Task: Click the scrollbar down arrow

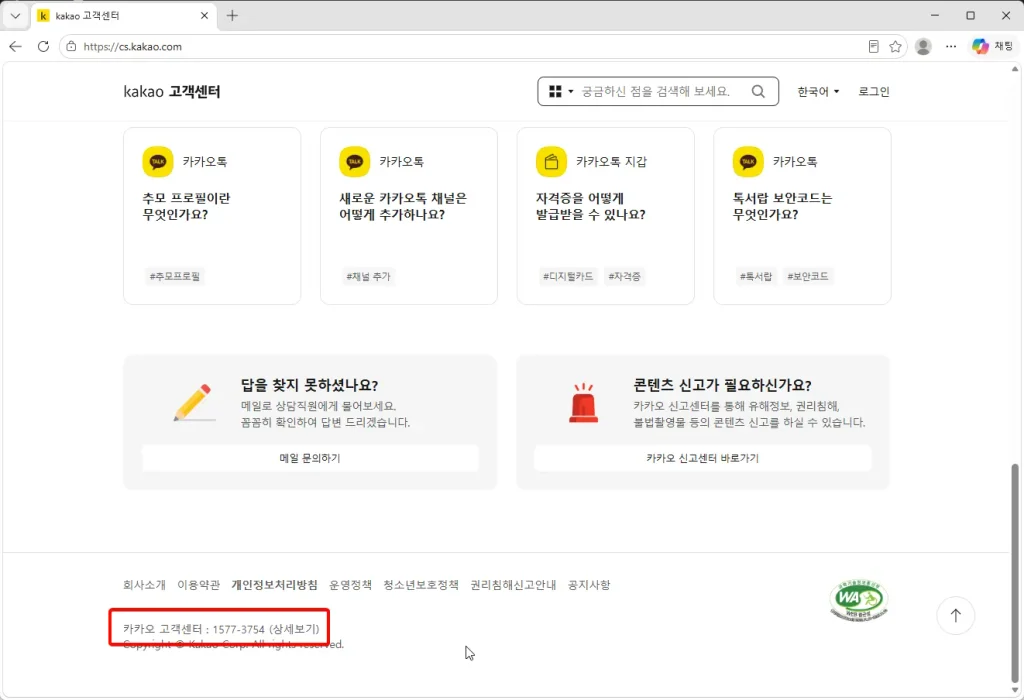Action: (1014, 691)
